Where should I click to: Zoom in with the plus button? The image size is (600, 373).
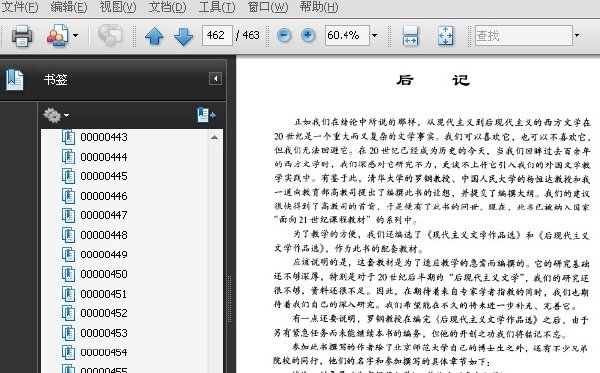[308, 36]
